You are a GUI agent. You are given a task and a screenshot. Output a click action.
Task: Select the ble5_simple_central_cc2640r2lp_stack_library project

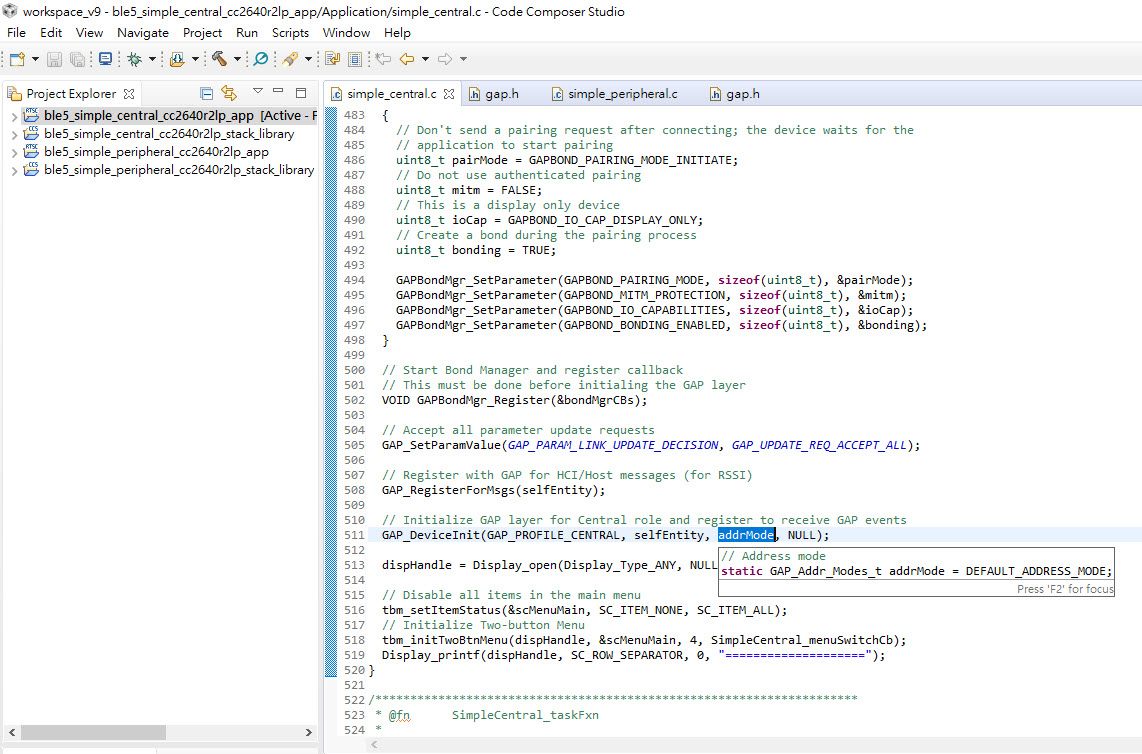coord(168,134)
